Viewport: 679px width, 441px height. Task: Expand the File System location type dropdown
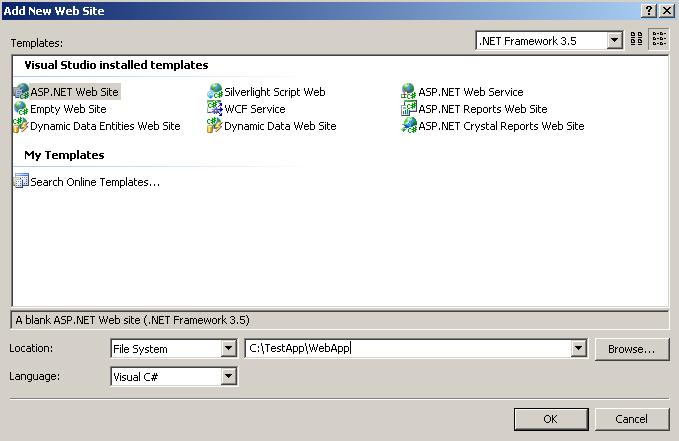coord(228,349)
